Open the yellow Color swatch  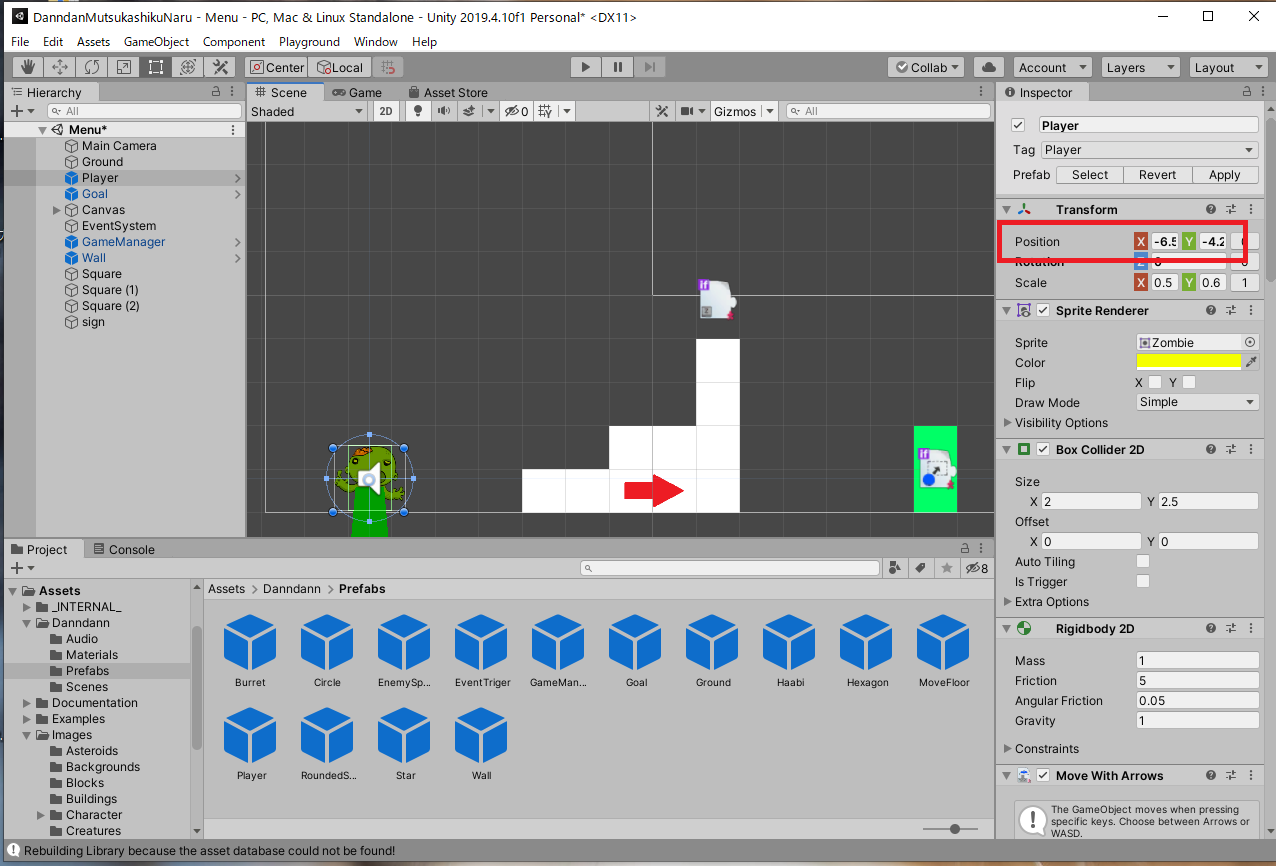coord(1189,362)
